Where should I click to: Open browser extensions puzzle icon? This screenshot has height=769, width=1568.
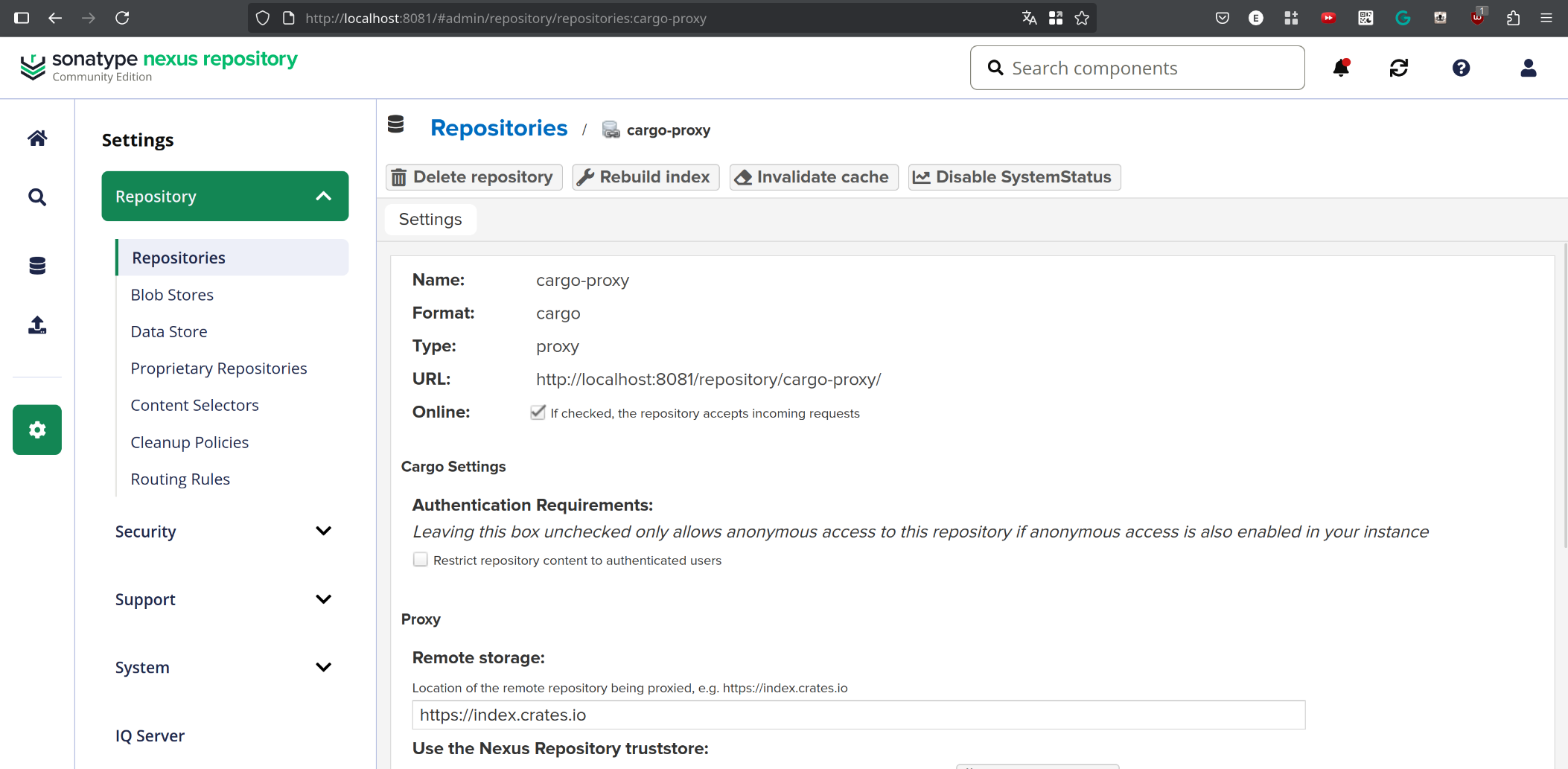[1513, 18]
